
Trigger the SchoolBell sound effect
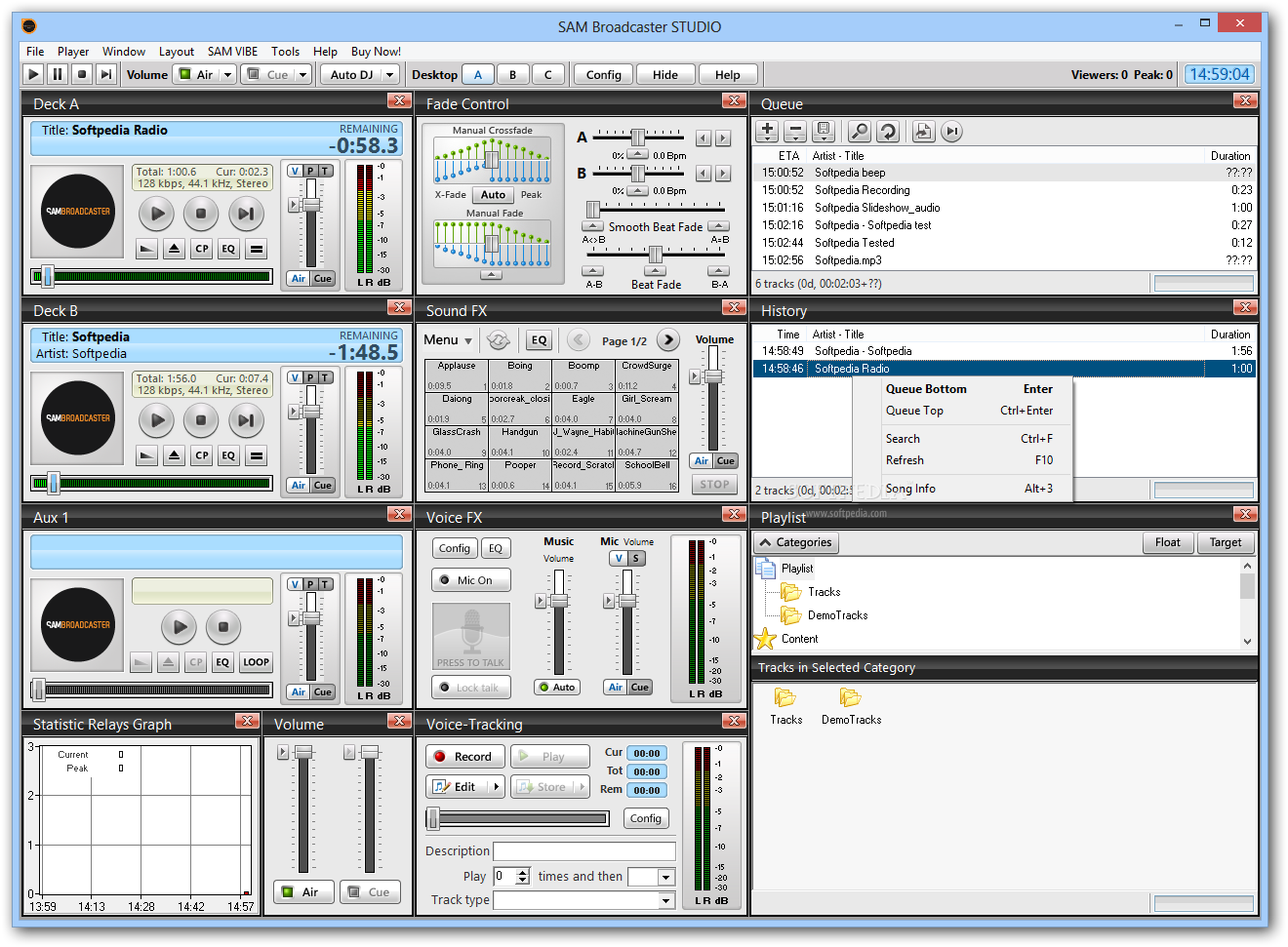pos(647,475)
